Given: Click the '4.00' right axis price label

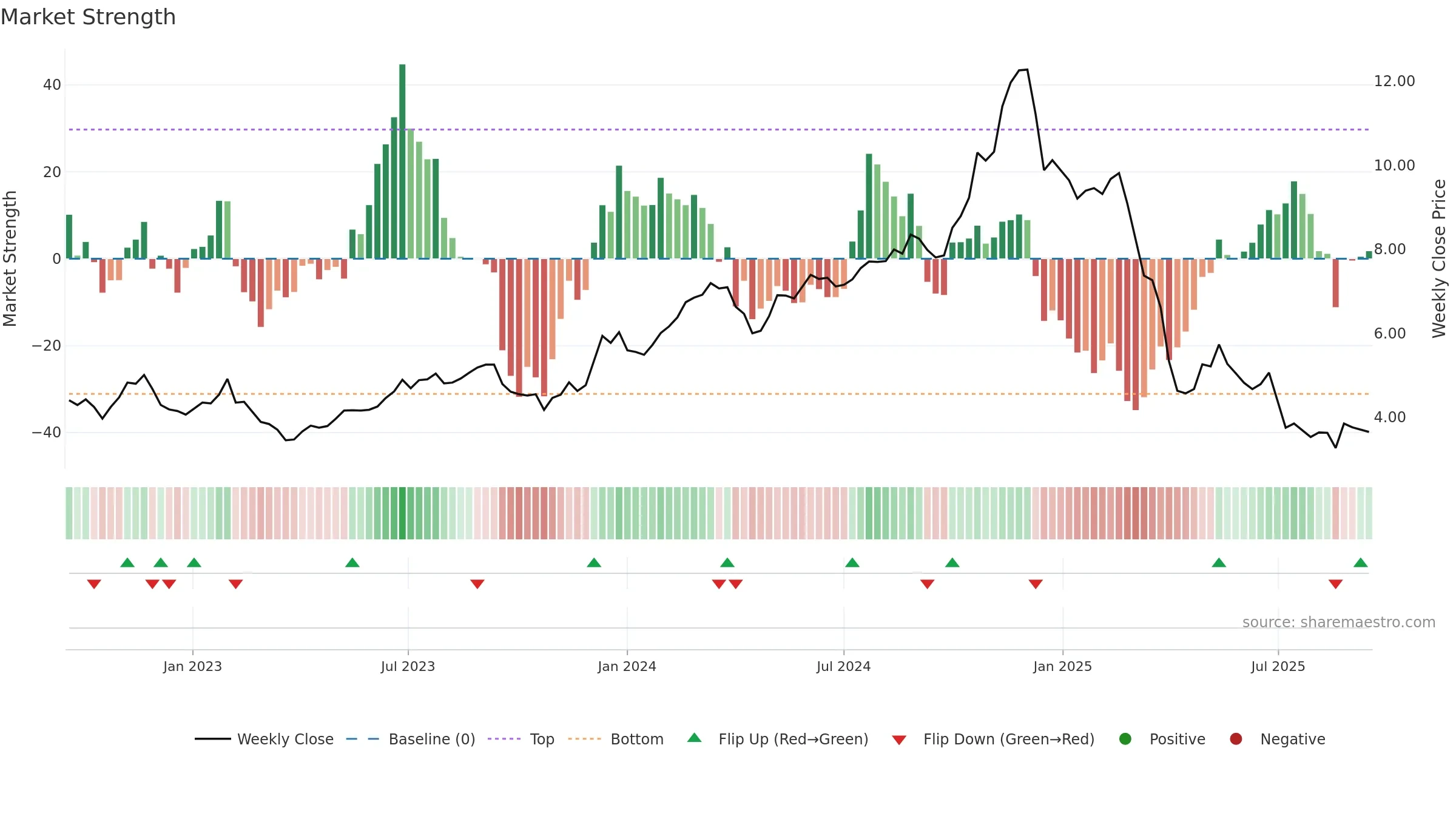Looking at the screenshot, I should click(1390, 417).
